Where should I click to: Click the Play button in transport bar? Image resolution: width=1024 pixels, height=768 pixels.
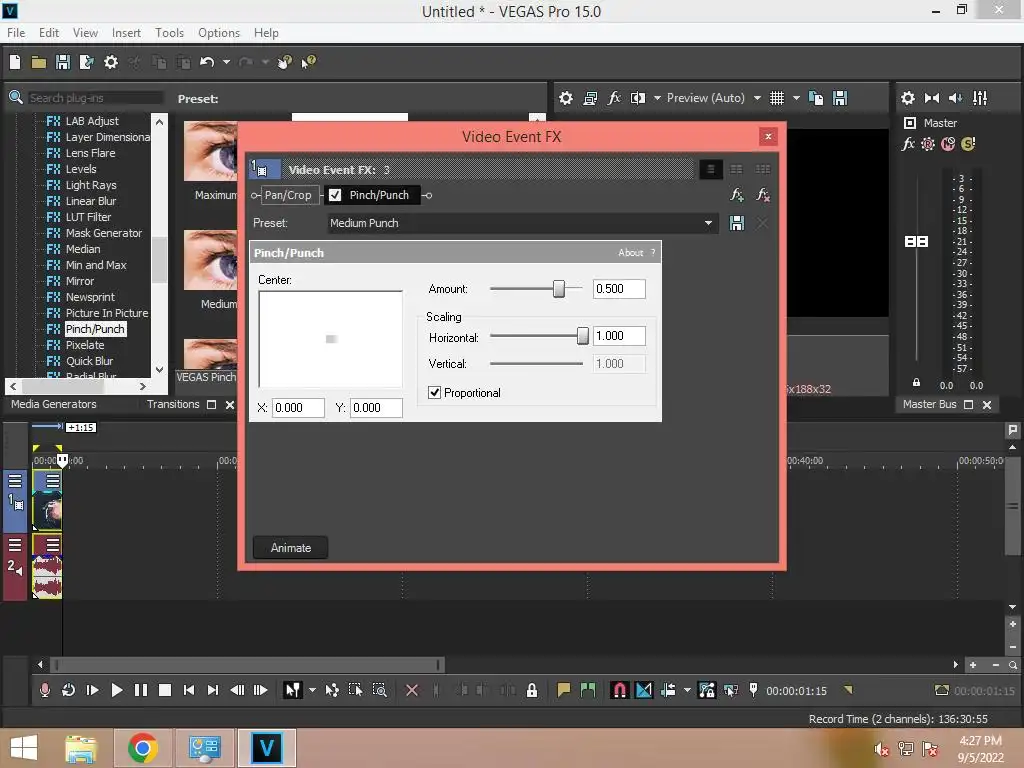[117, 690]
